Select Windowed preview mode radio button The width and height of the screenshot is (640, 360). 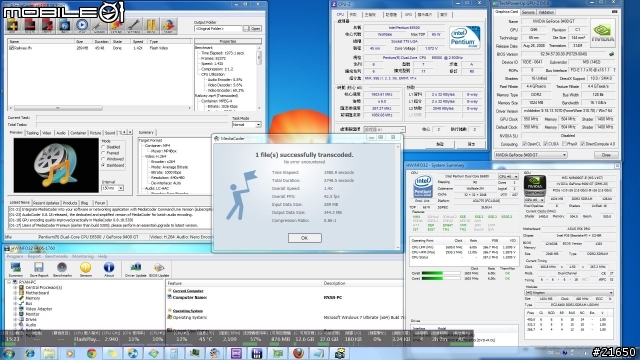pos(103,159)
